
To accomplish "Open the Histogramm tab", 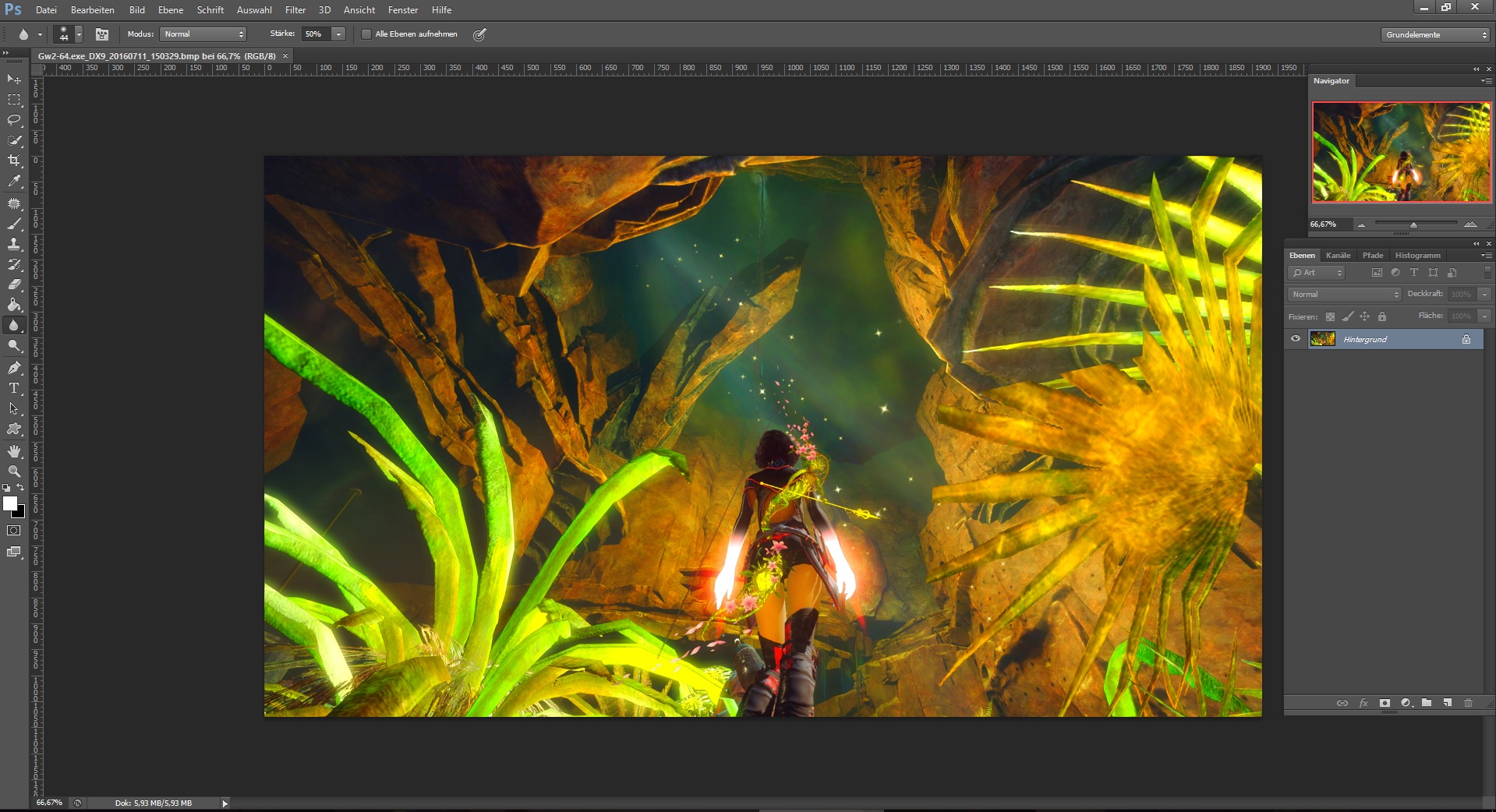I will [1417, 256].
